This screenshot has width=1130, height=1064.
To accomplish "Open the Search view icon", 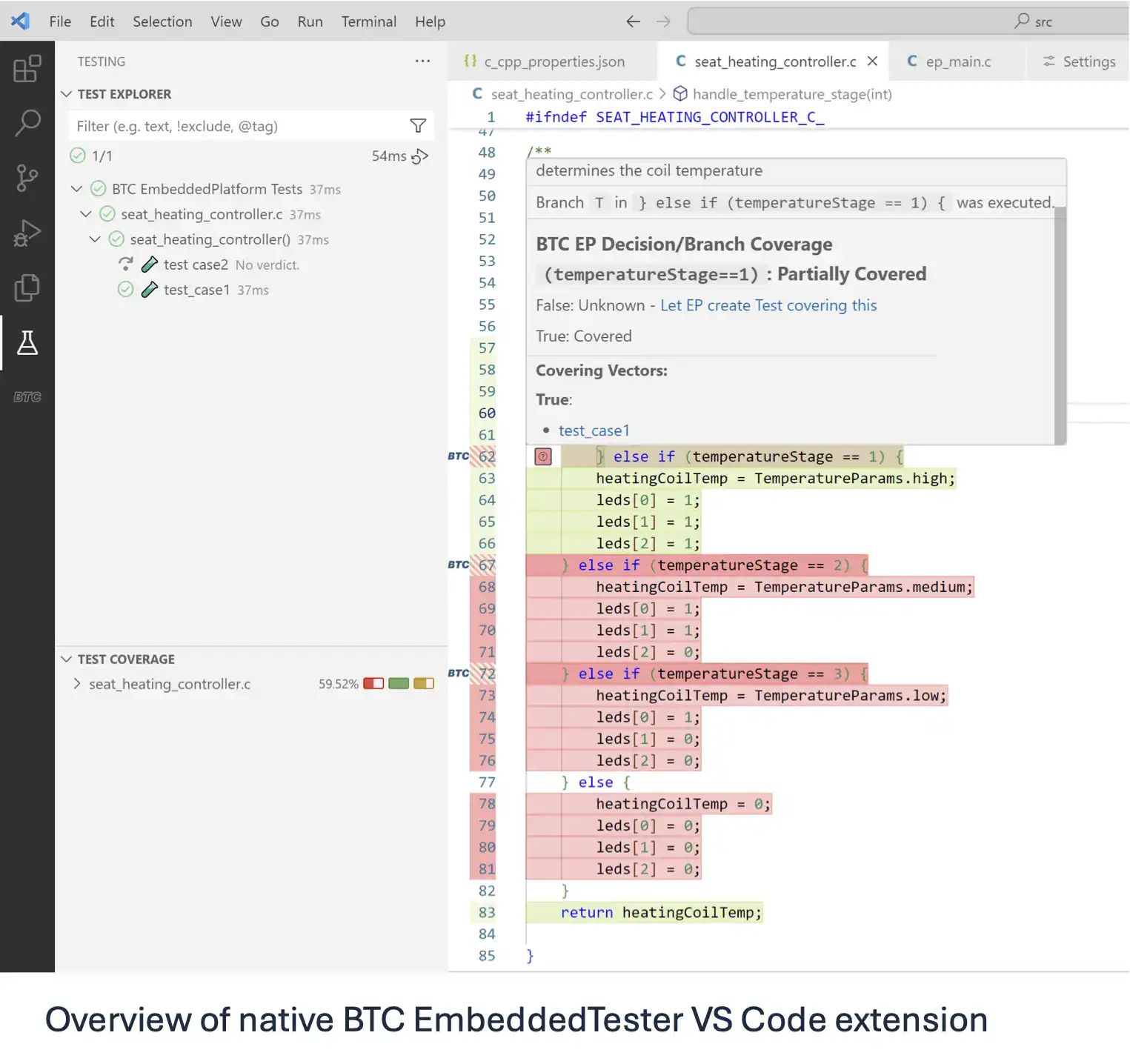I will point(27,122).
